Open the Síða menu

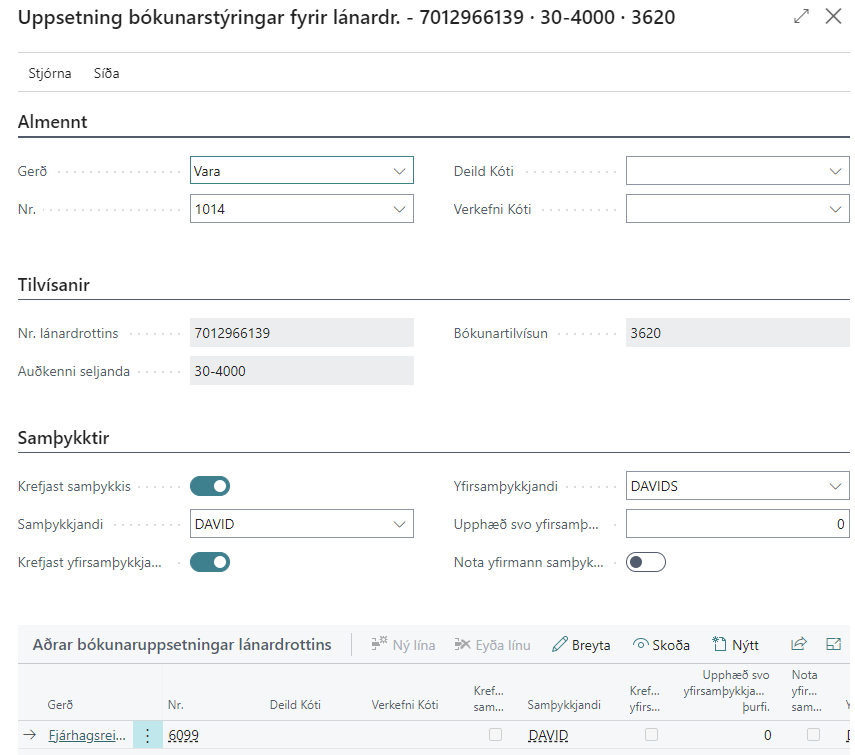(x=106, y=73)
